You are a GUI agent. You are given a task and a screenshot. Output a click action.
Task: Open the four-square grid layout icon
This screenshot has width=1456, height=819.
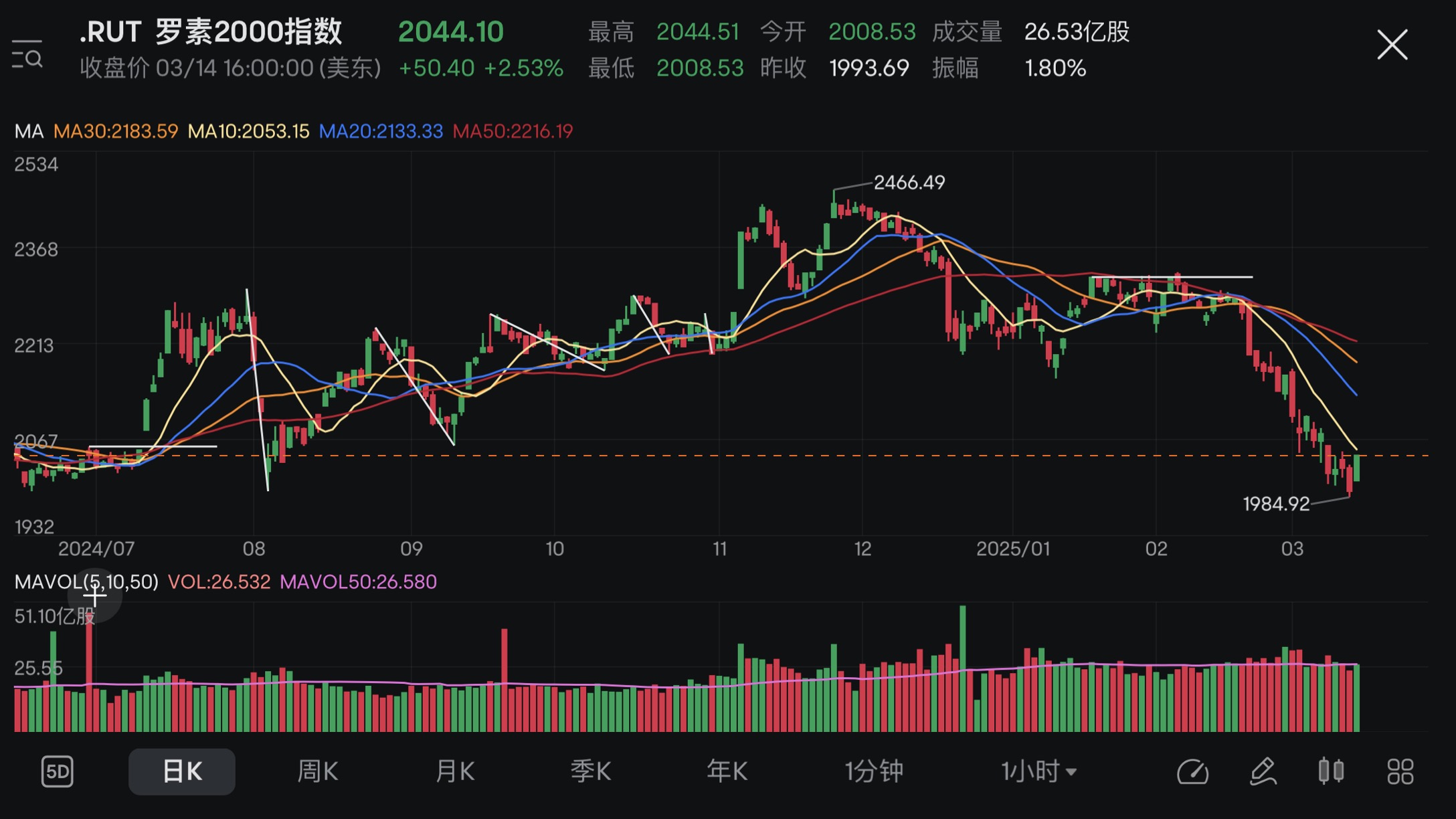[x=1400, y=771]
